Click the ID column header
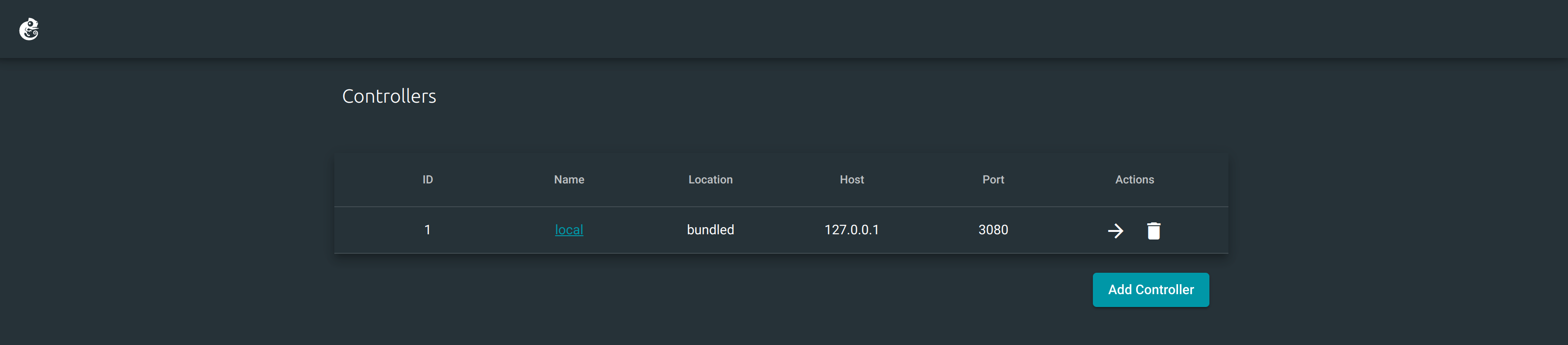The width and height of the screenshot is (1568, 345). 428,180
